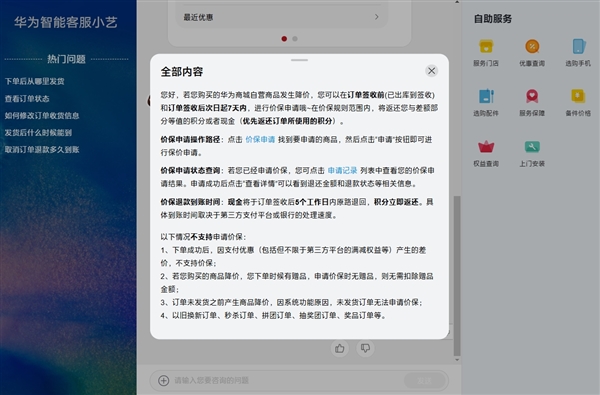Click the plus attachment icon in input bar
This screenshot has height=395, width=600.
click(x=163, y=380)
